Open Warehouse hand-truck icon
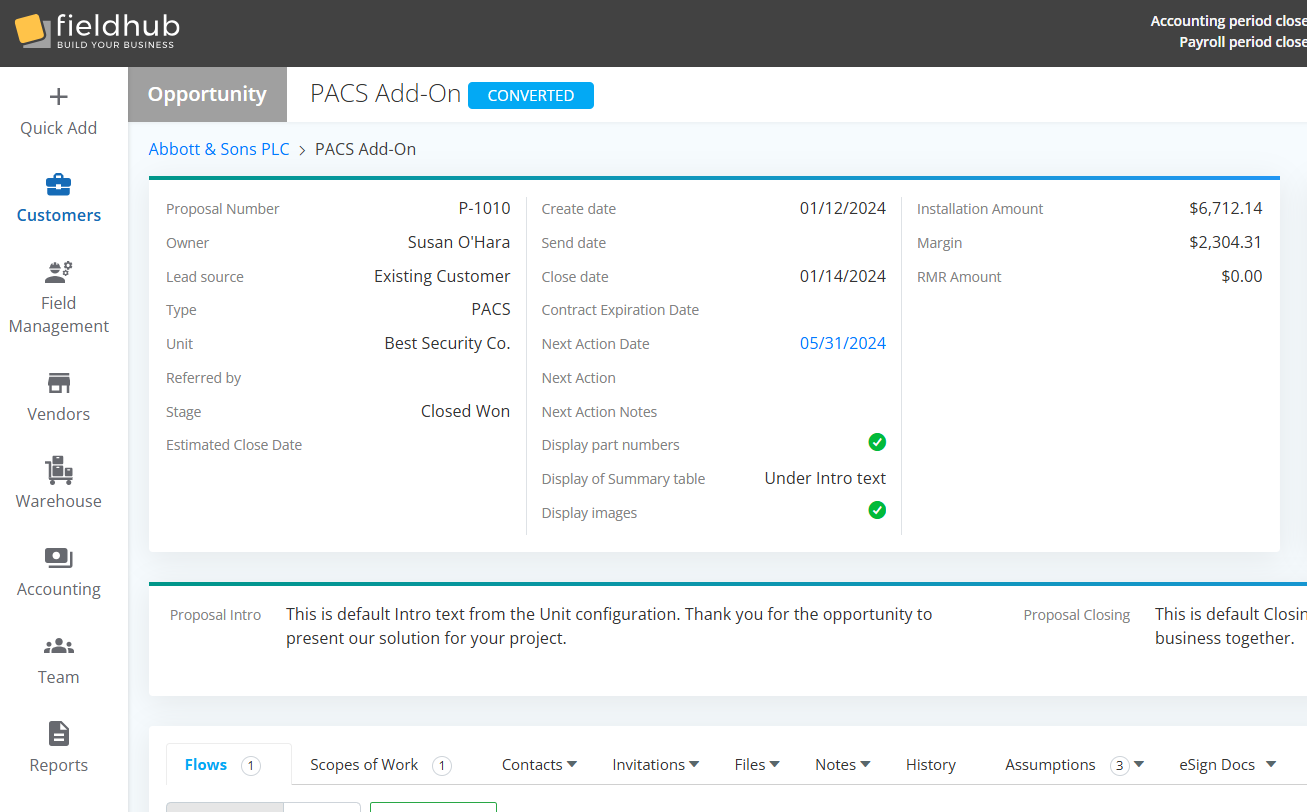 tap(59, 471)
